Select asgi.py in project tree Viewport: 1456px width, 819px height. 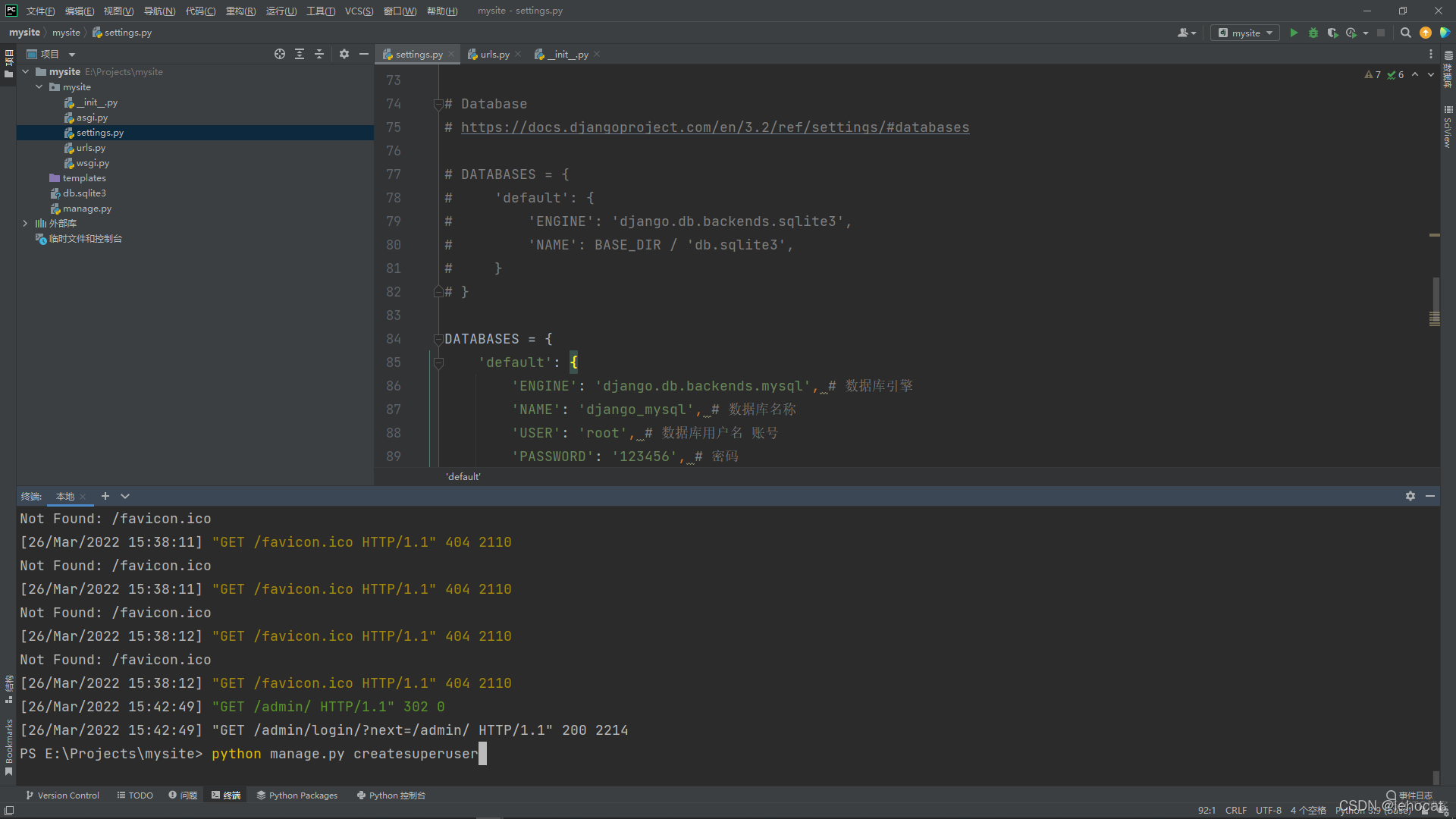(92, 118)
